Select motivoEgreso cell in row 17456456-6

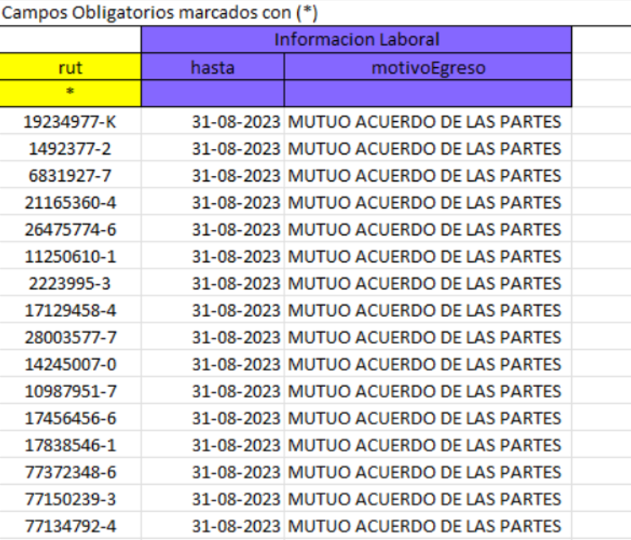(x=428, y=418)
